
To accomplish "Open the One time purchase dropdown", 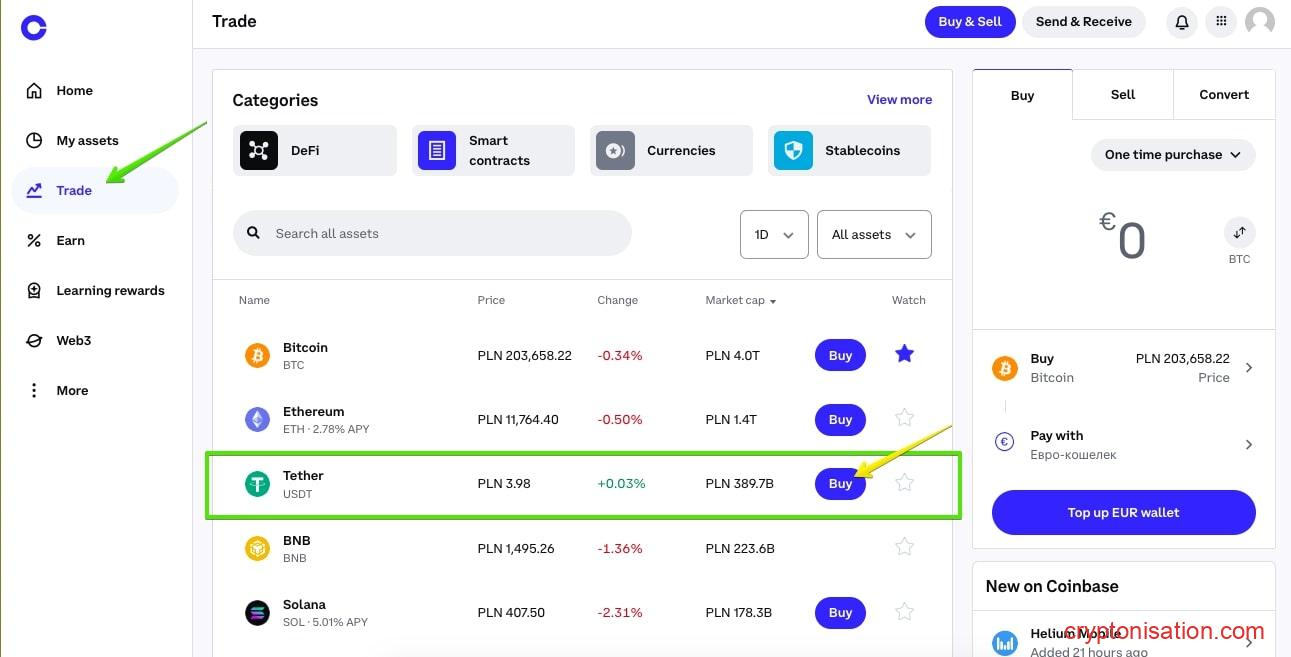I will 1172,154.
